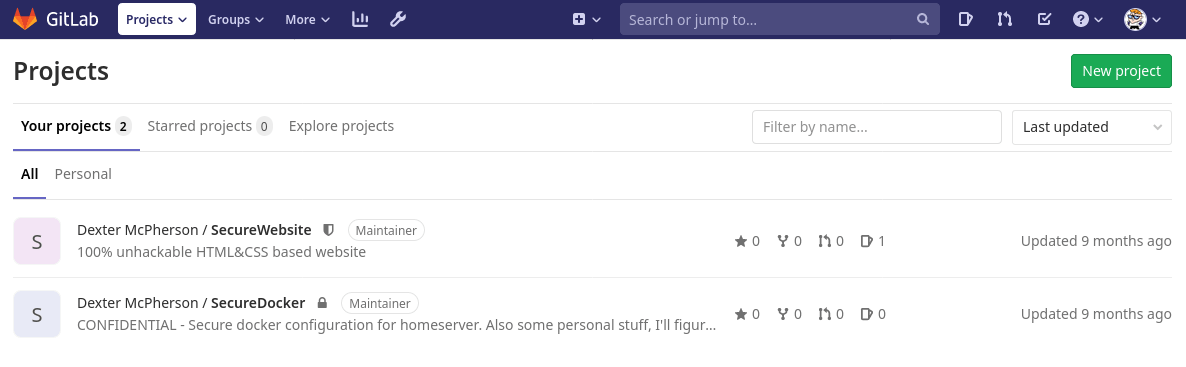This screenshot has width=1186, height=367.
Task: Open the activity chart icon in navbar
Action: [360, 20]
